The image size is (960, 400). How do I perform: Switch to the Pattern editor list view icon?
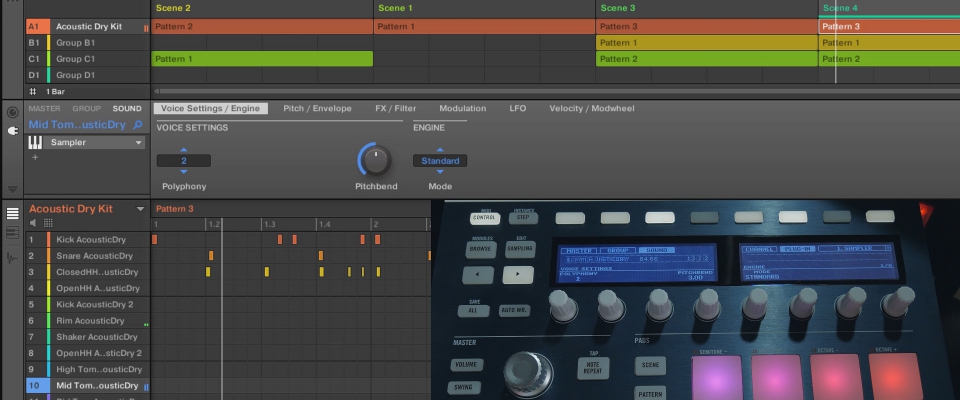point(12,213)
